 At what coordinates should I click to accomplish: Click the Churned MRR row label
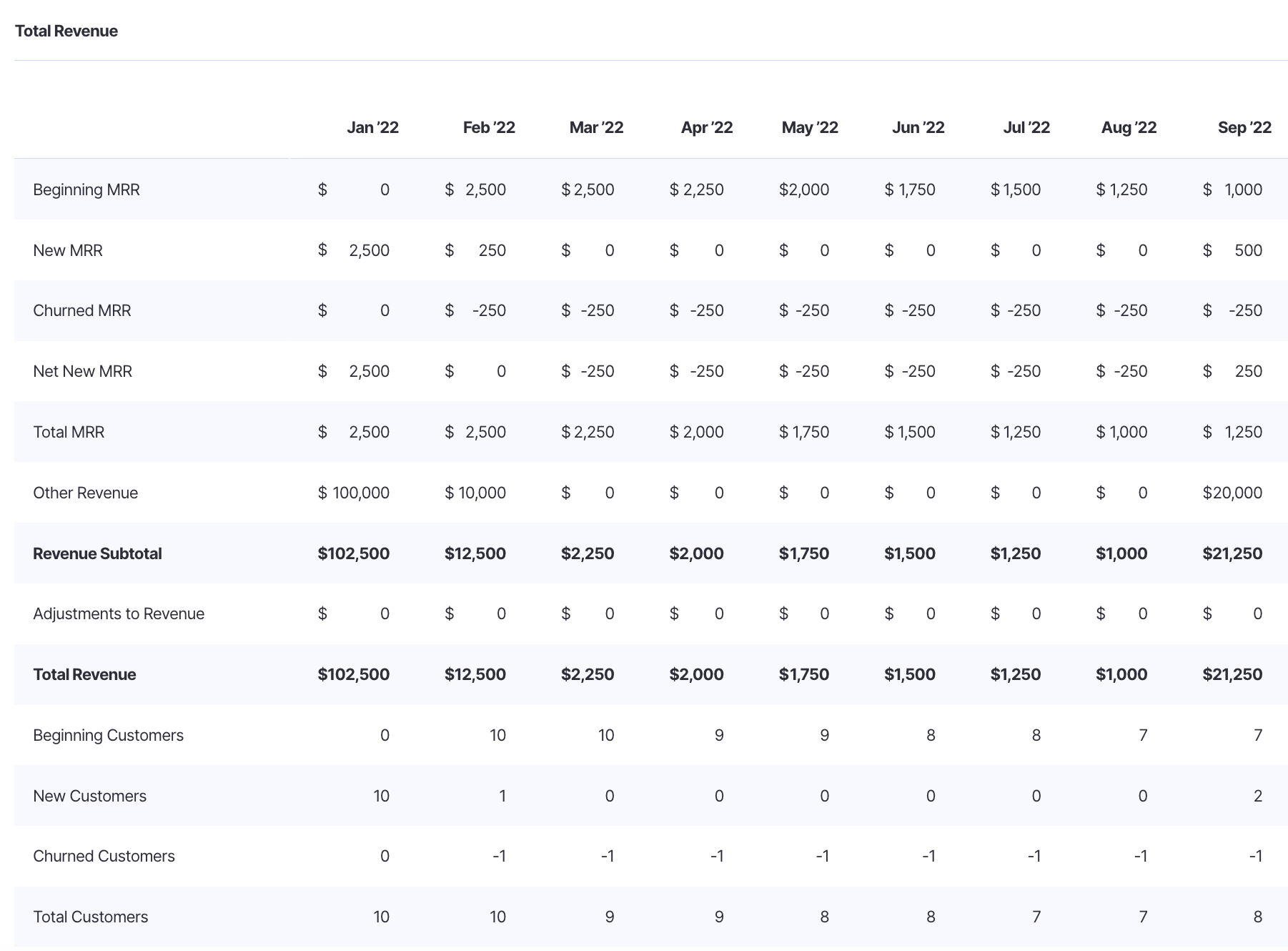click(82, 310)
